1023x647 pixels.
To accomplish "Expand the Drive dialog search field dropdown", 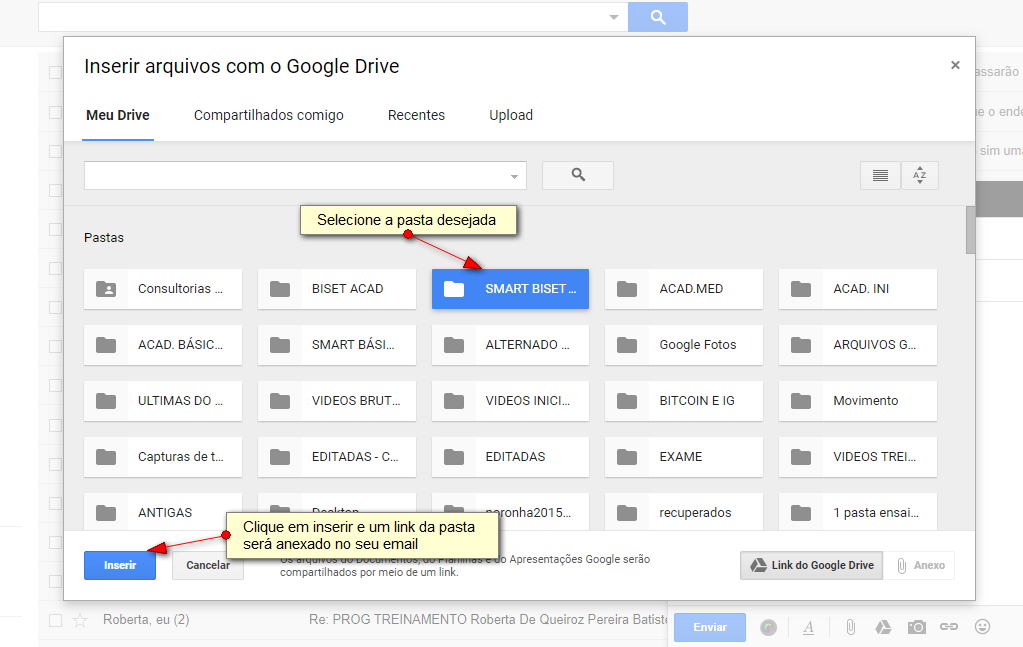I will pyautogui.click(x=514, y=177).
